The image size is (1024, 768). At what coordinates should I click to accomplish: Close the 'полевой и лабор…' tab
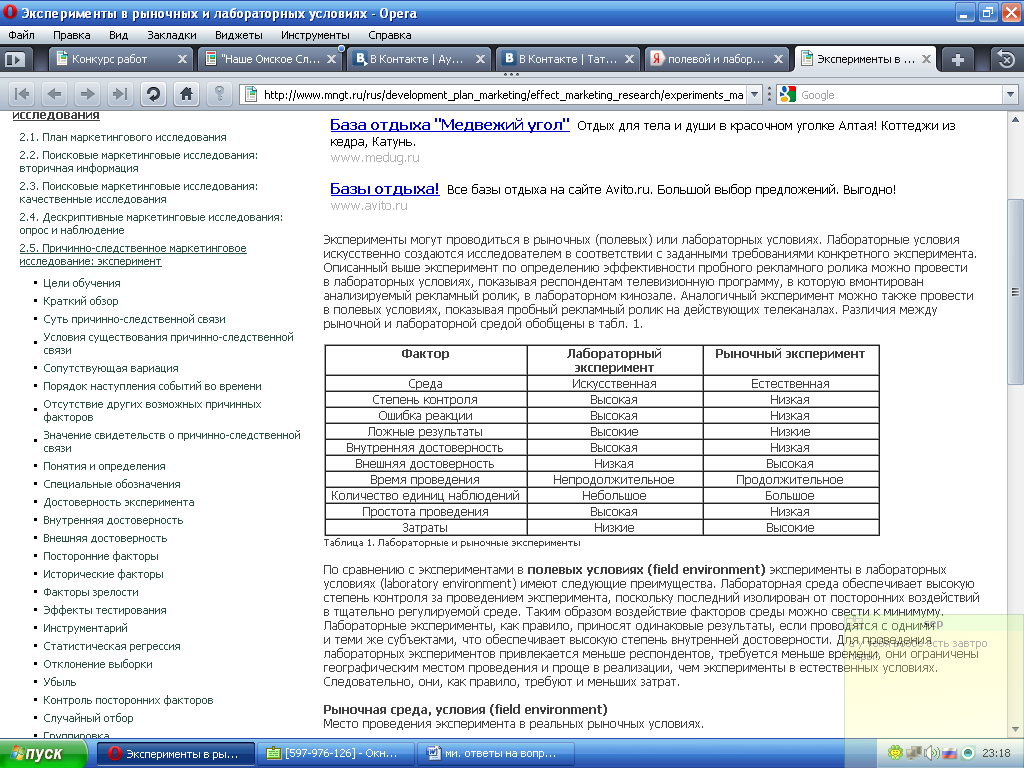778,59
